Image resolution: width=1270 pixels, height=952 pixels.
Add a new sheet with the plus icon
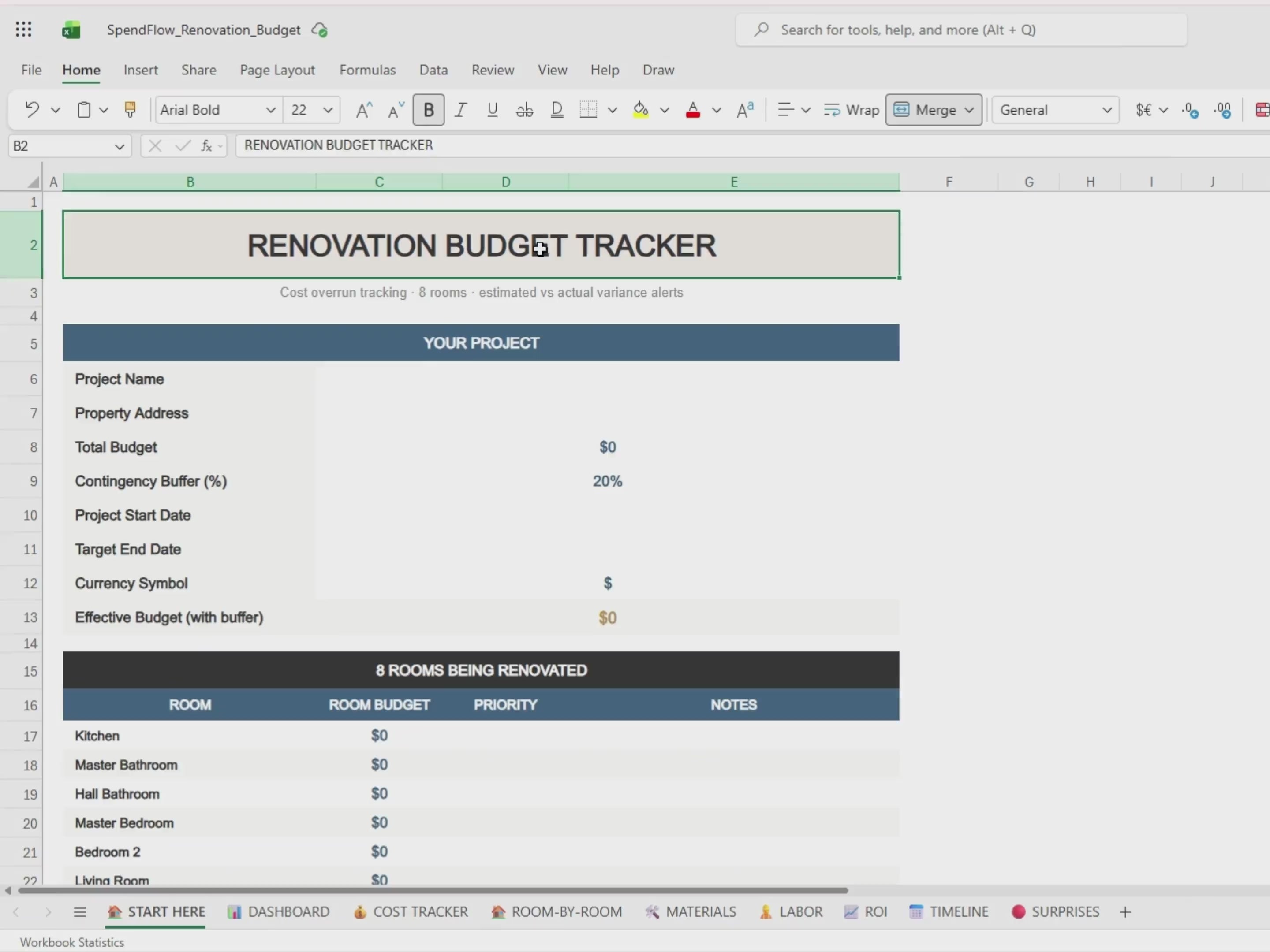pos(1125,912)
